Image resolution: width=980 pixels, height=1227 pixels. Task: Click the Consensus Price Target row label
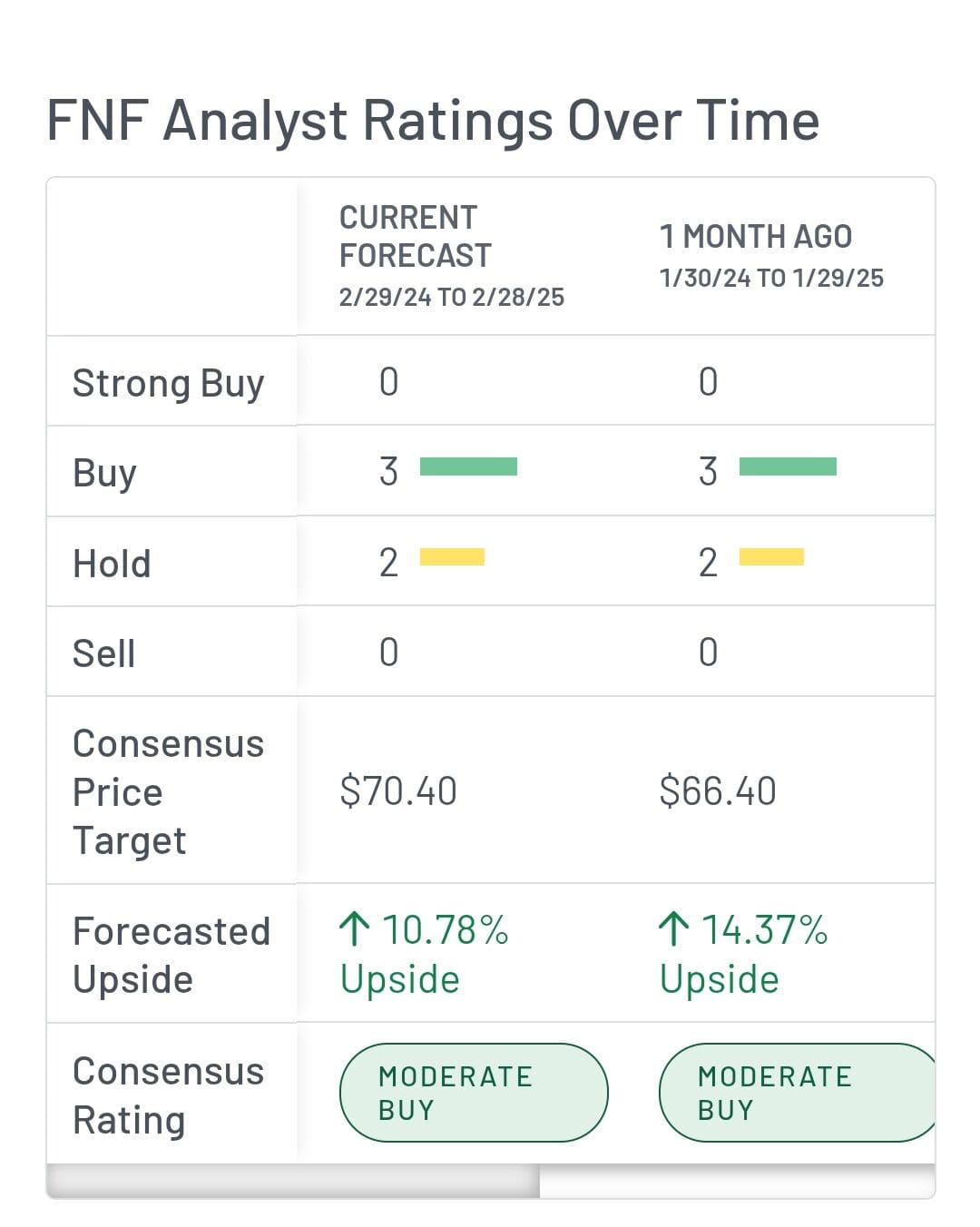tap(168, 791)
